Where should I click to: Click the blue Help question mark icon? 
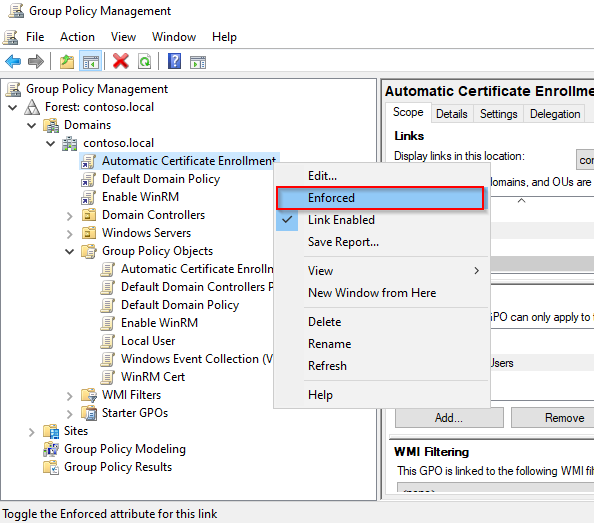(174, 61)
